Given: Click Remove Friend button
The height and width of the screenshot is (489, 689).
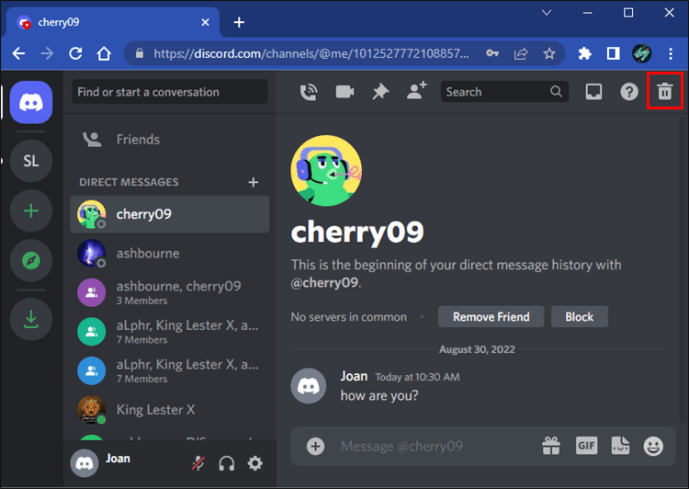Looking at the screenshot, I should [x=491, y=317].
